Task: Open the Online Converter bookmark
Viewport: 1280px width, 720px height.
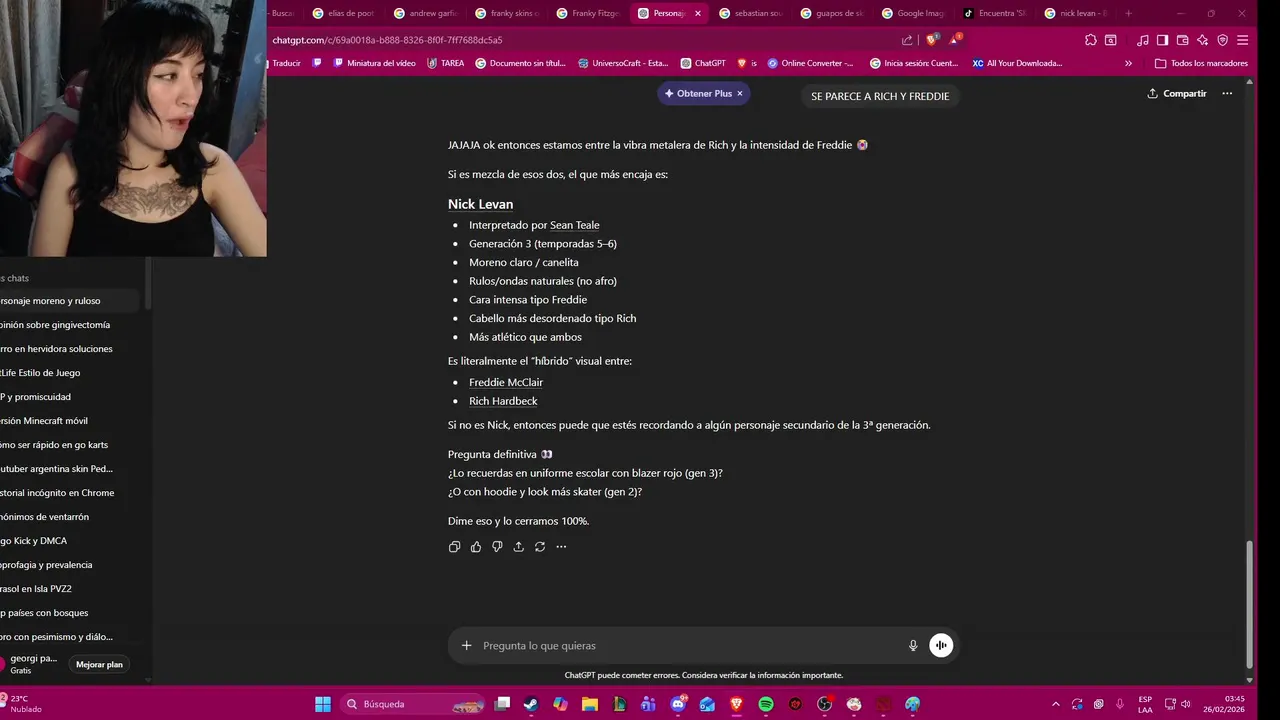Action: 811,63
